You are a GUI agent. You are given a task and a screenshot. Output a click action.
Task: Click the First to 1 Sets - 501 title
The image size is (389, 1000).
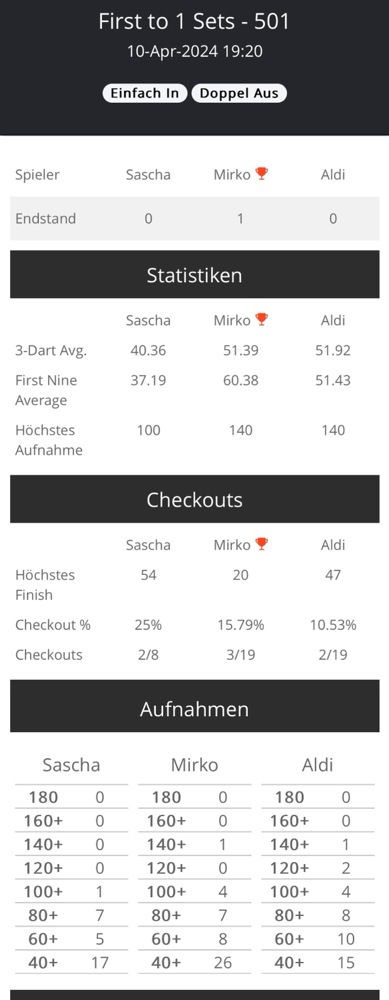(194, 21)
